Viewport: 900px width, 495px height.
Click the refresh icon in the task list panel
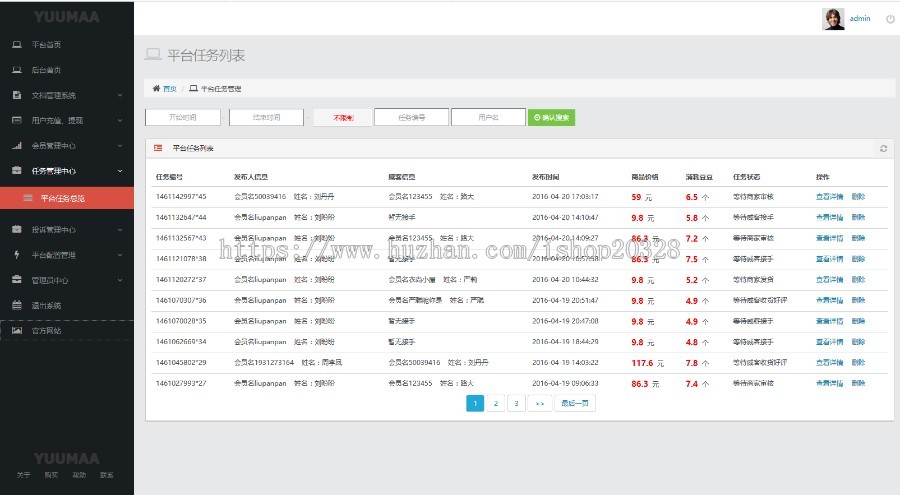point(883,148)
